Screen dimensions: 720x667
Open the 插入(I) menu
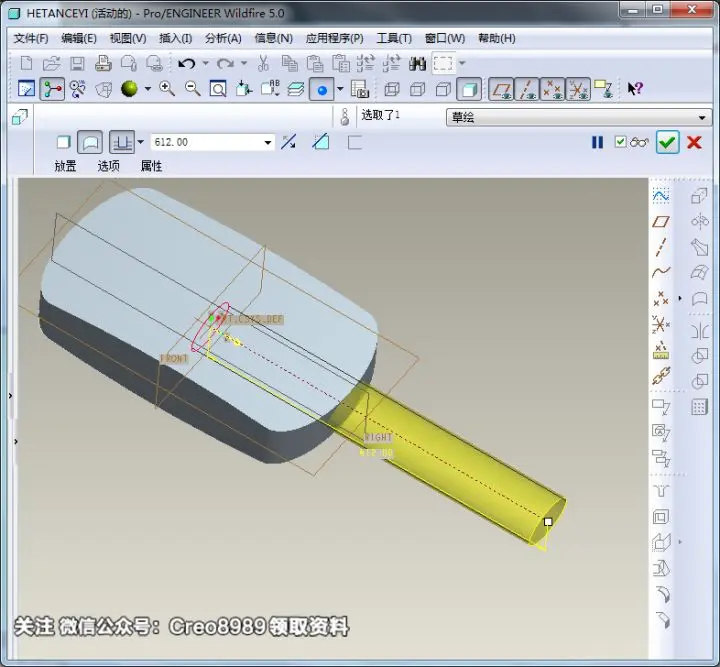coord(175,38)
